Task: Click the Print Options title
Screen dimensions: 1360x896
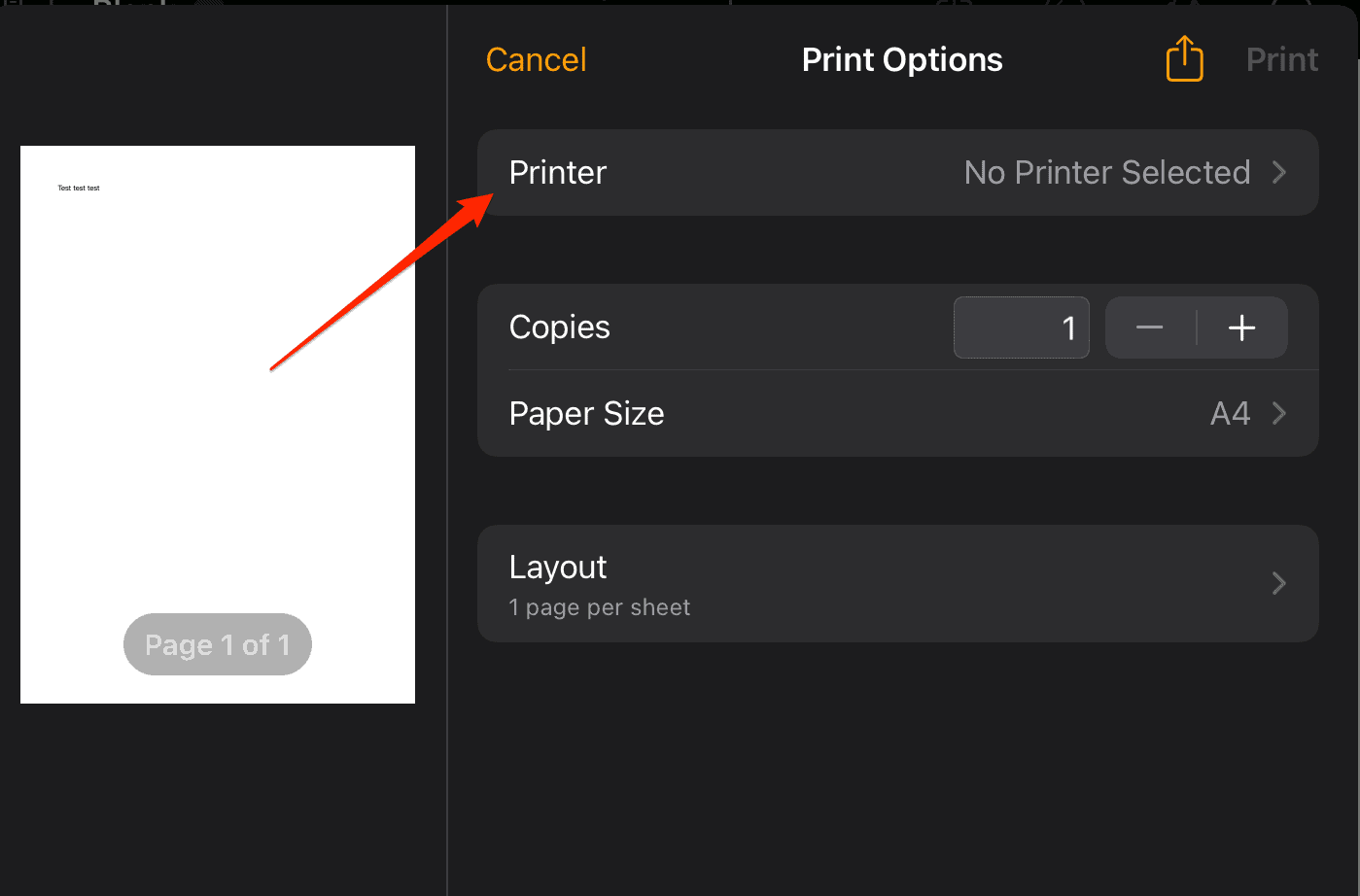Action: pyautogui.click(x=902, y=60)
